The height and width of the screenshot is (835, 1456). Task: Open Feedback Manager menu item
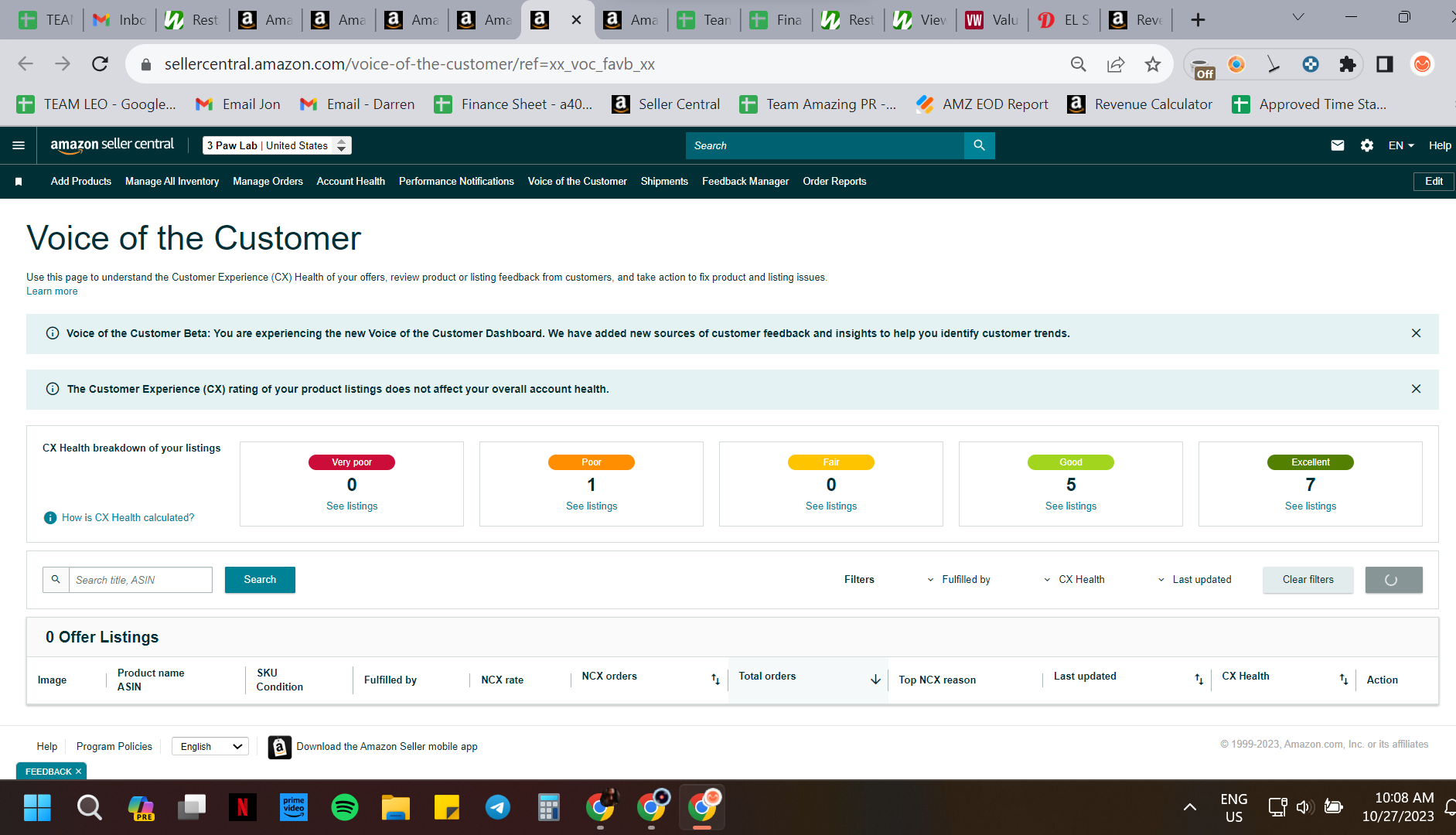(x=745, y=182)
